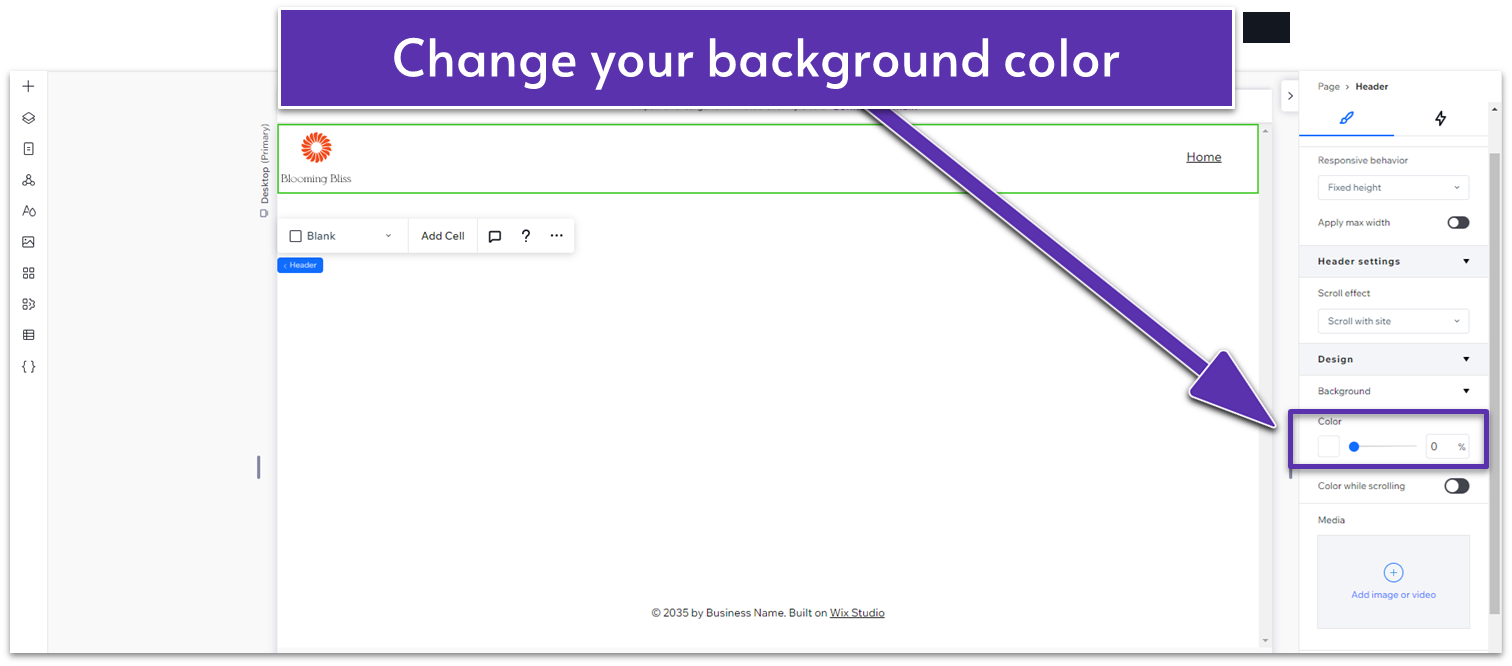
Task: Open the Pages panel icon
Action: 28,149
